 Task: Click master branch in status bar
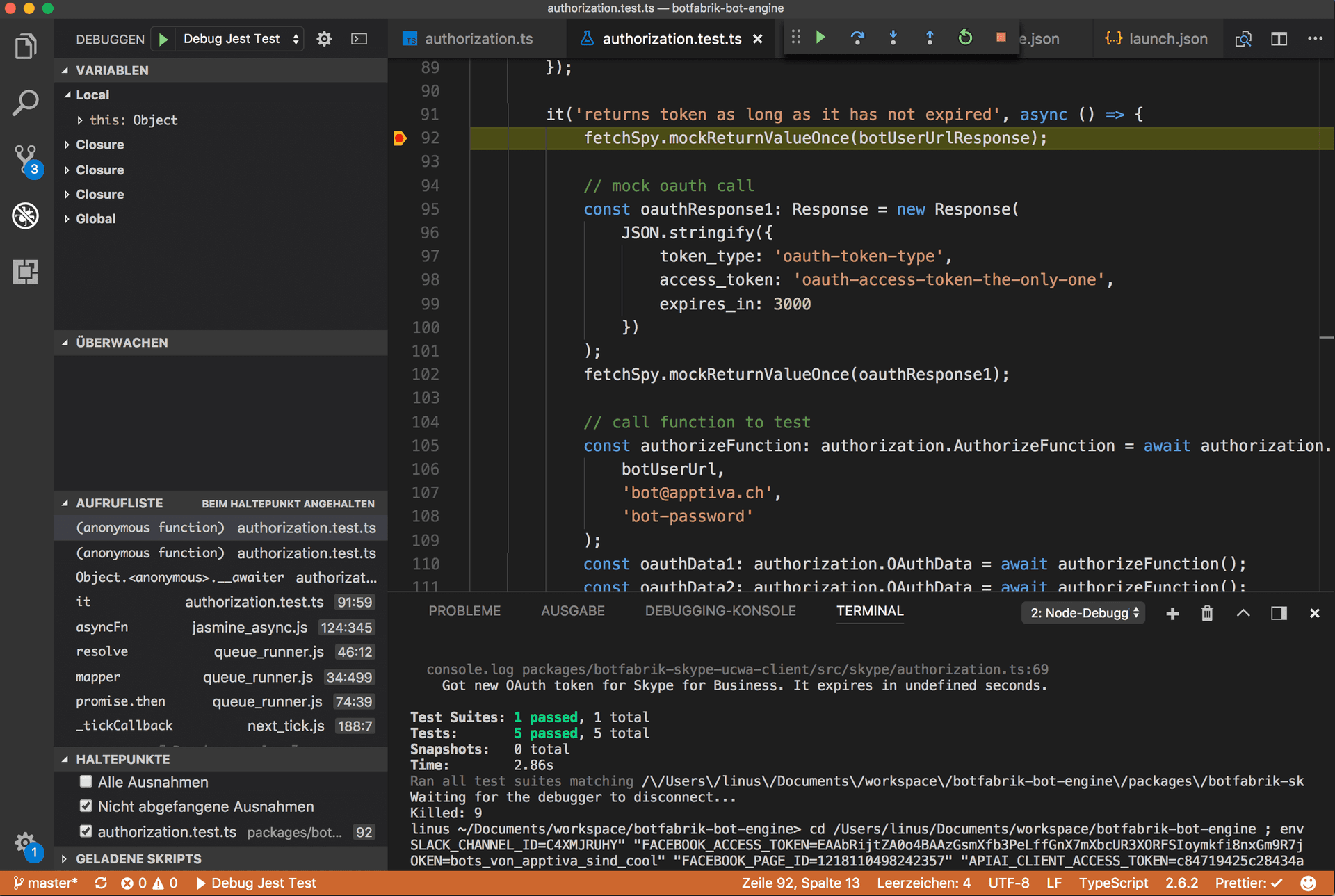[45, 883]
